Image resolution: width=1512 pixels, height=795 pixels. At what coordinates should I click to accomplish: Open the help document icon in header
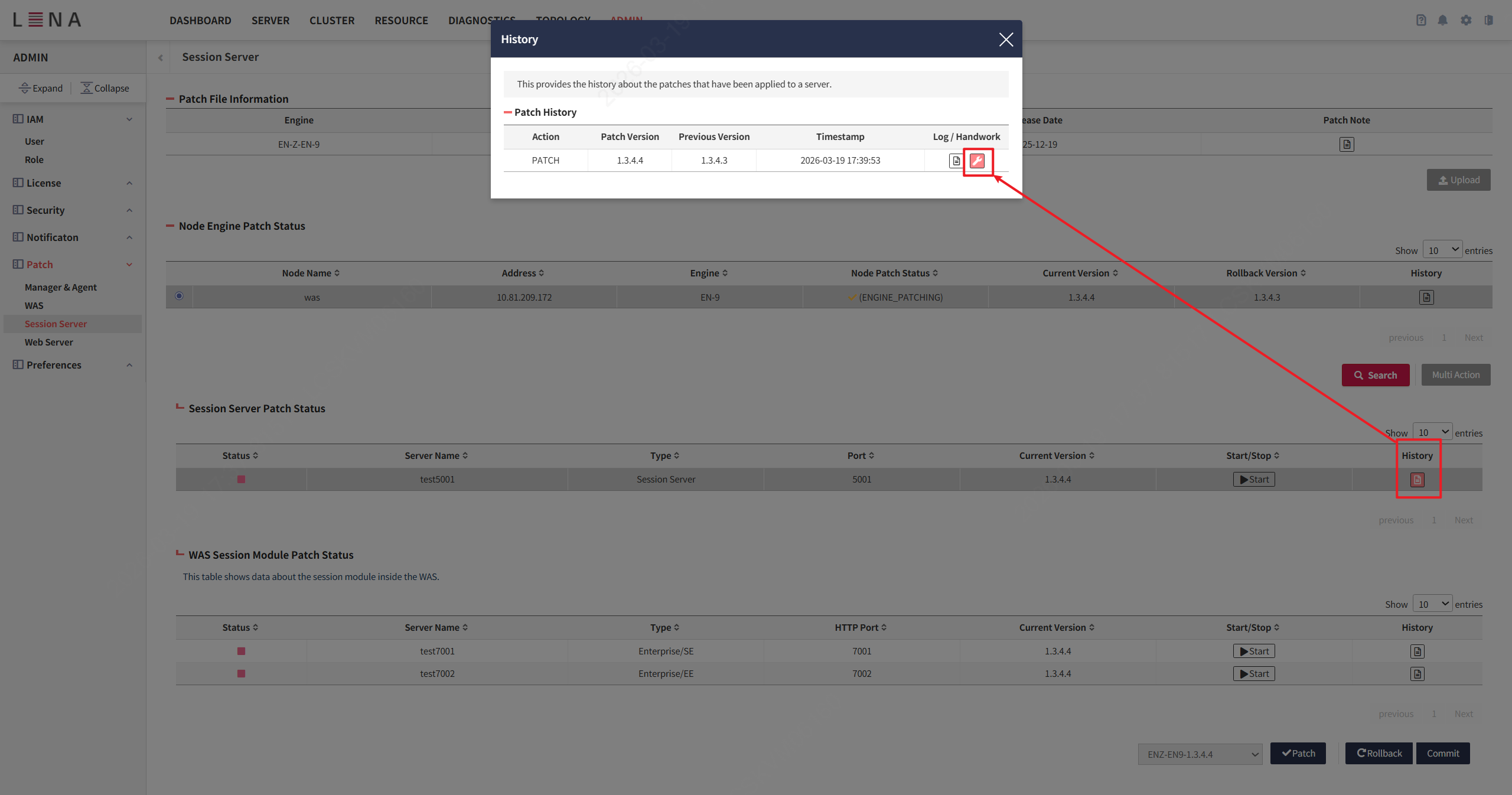point(1421,20)
